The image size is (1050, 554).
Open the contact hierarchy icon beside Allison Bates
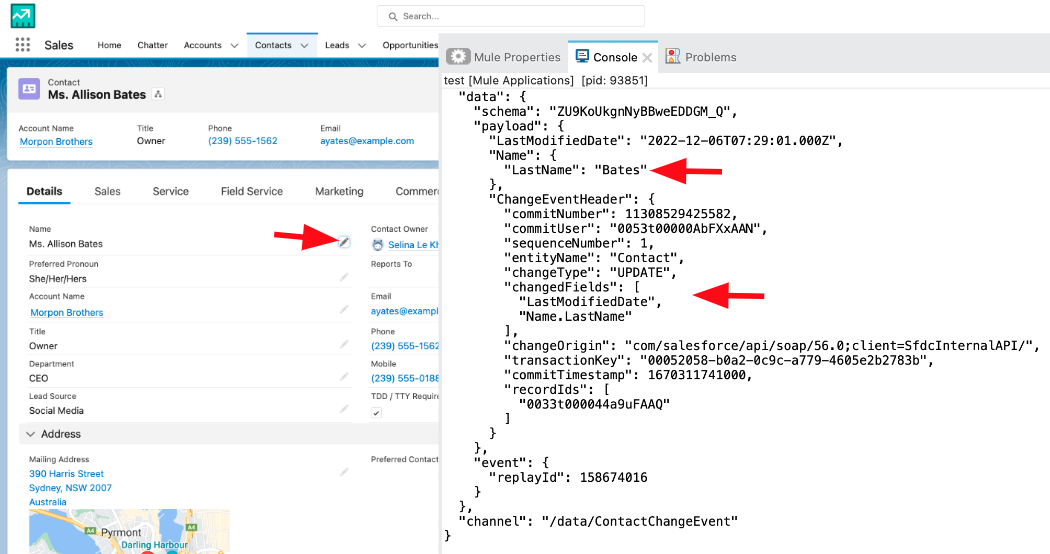(x=158, y=94)
